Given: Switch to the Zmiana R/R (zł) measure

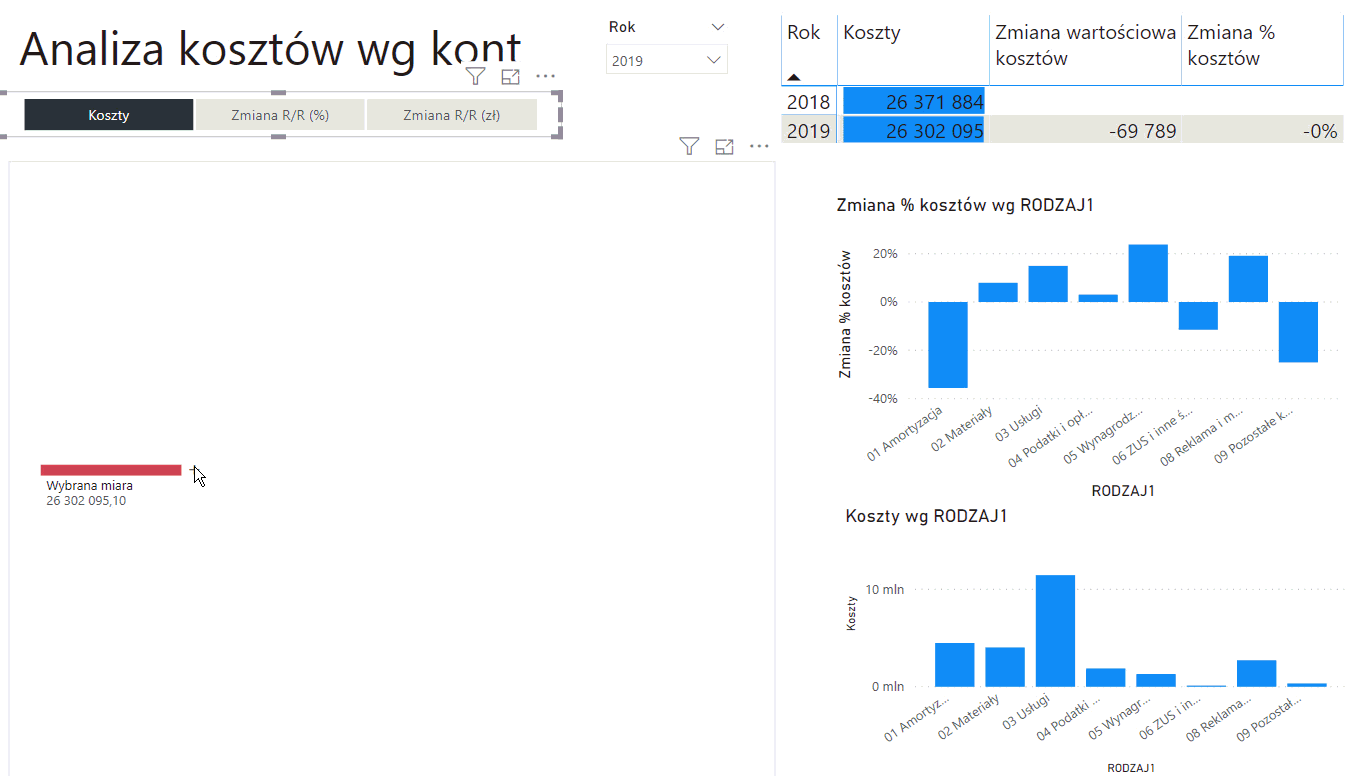Looking at the screenshot, I should point(451,115).
